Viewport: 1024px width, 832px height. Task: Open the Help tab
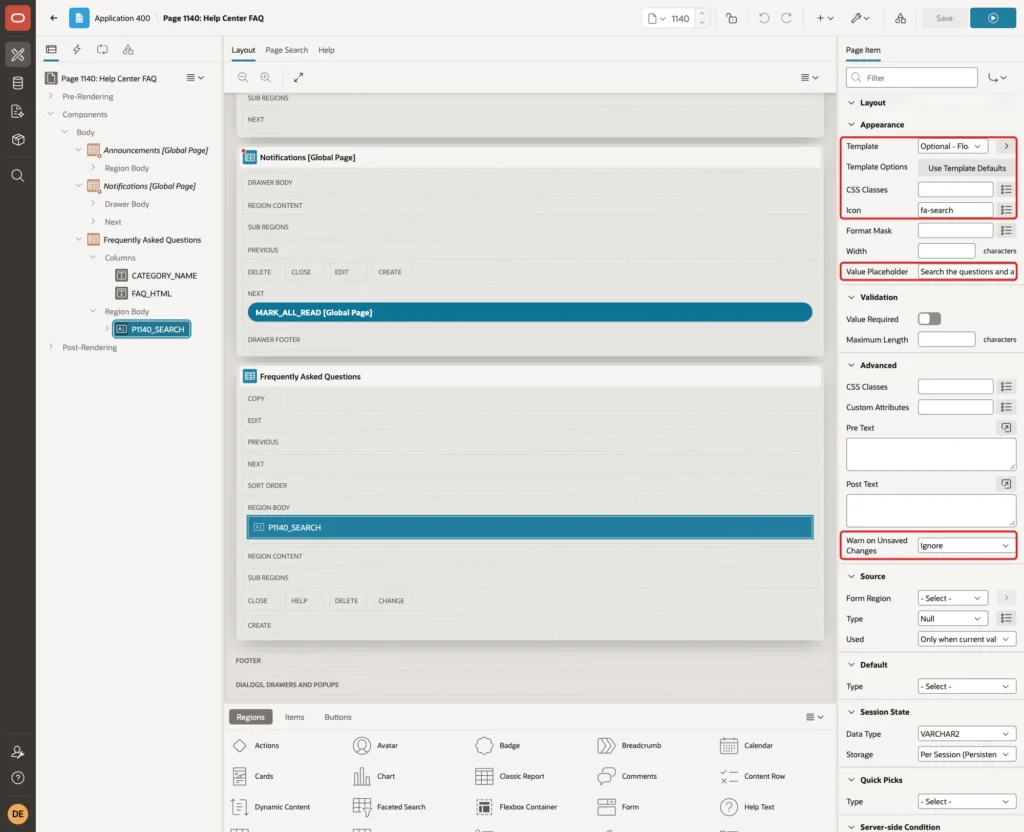coord(326,50)
